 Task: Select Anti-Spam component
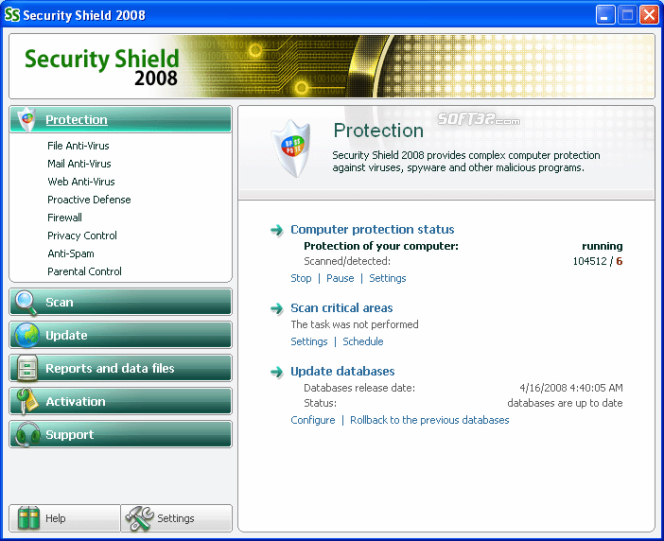pyautogui.click(x=71, y=254)
